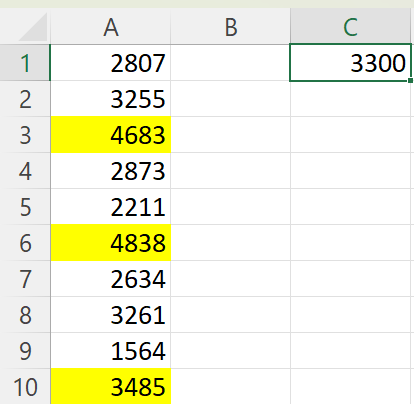This screenshot has height=404, width=414.
Task: Click cell with value 2211
Action: (111, 207)
